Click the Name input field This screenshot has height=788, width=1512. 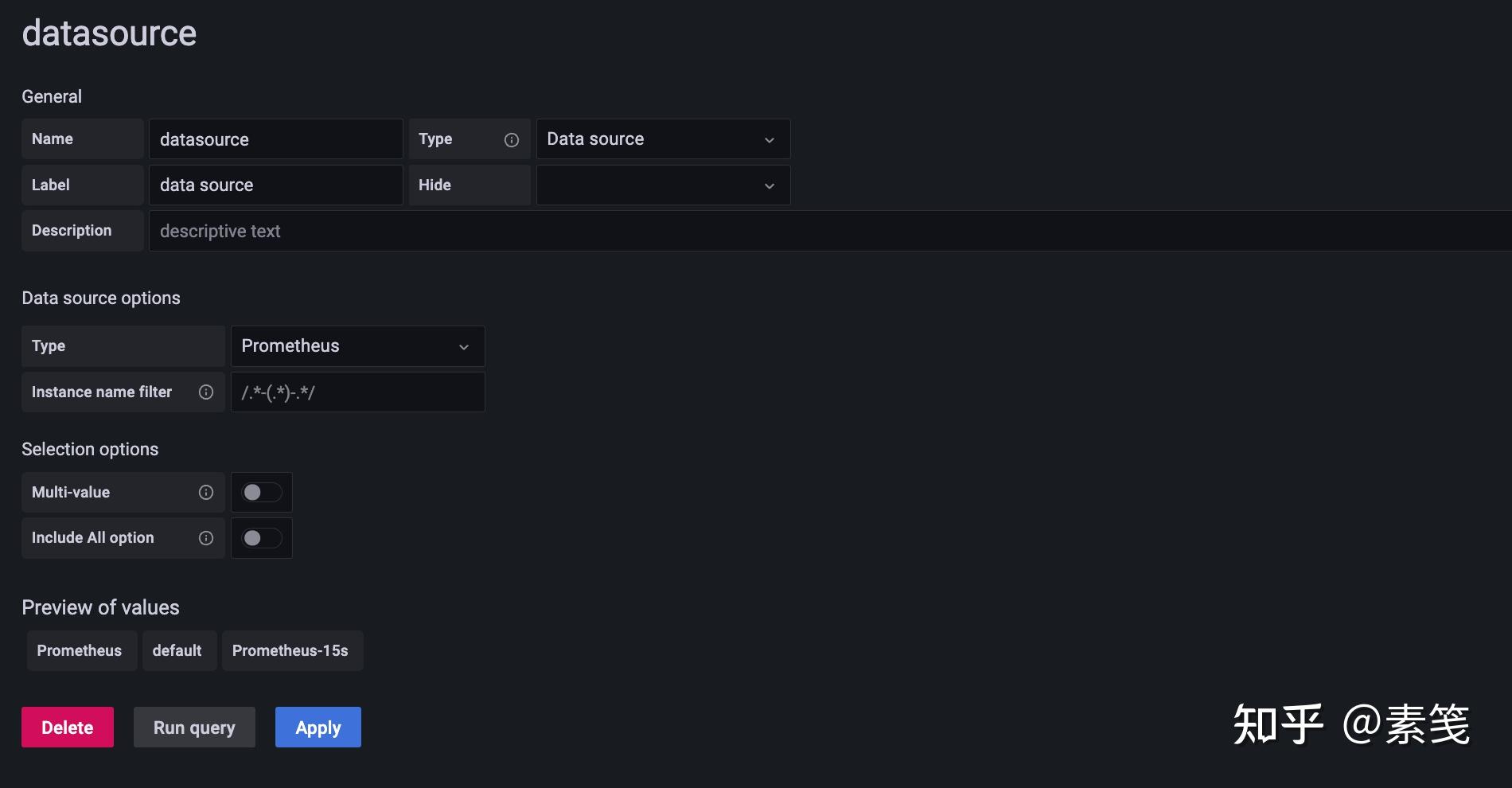[275, 139]
